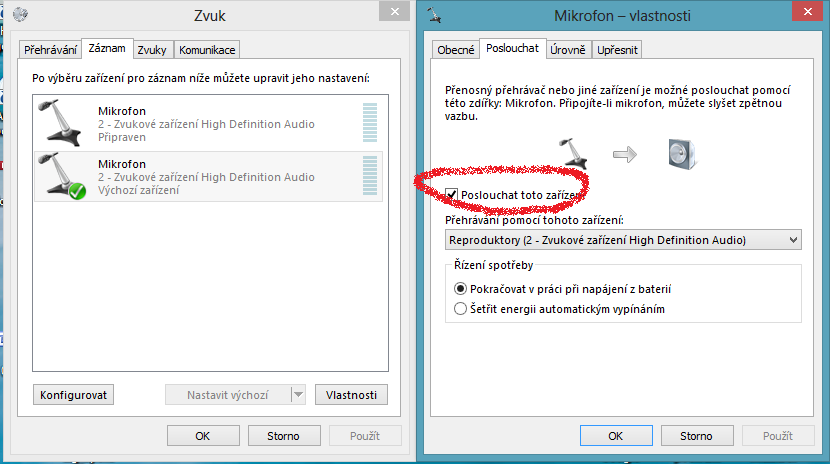Open the Úrovně tab
This screenshot has width=830, height=464.
[568, 50]
